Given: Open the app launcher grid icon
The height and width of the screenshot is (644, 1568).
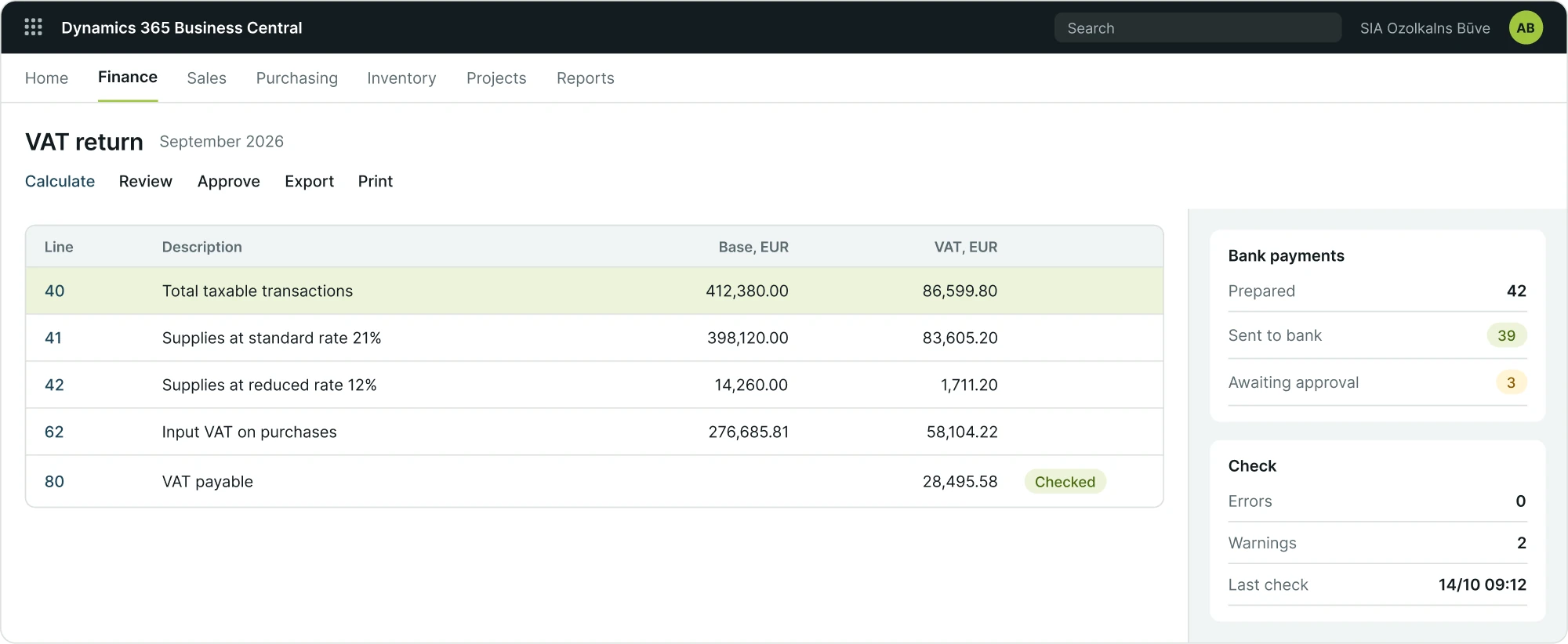Looking at the screenshot, I should pyautogui.click(x=33, y=27).
